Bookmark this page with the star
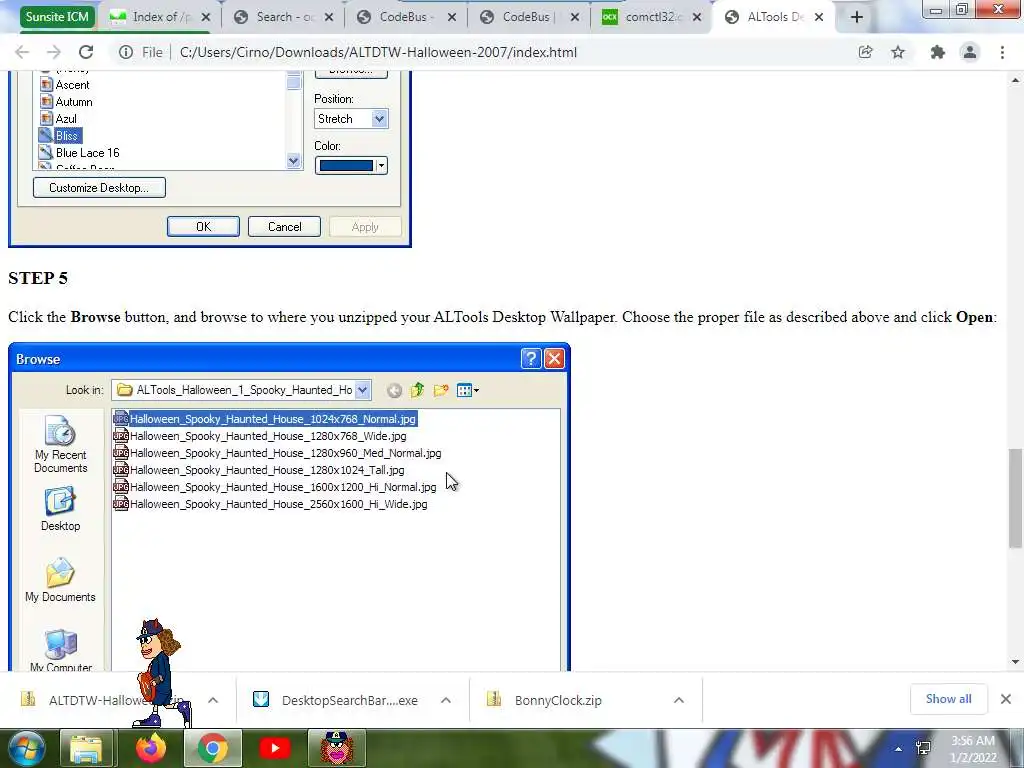 click(898, 52)
